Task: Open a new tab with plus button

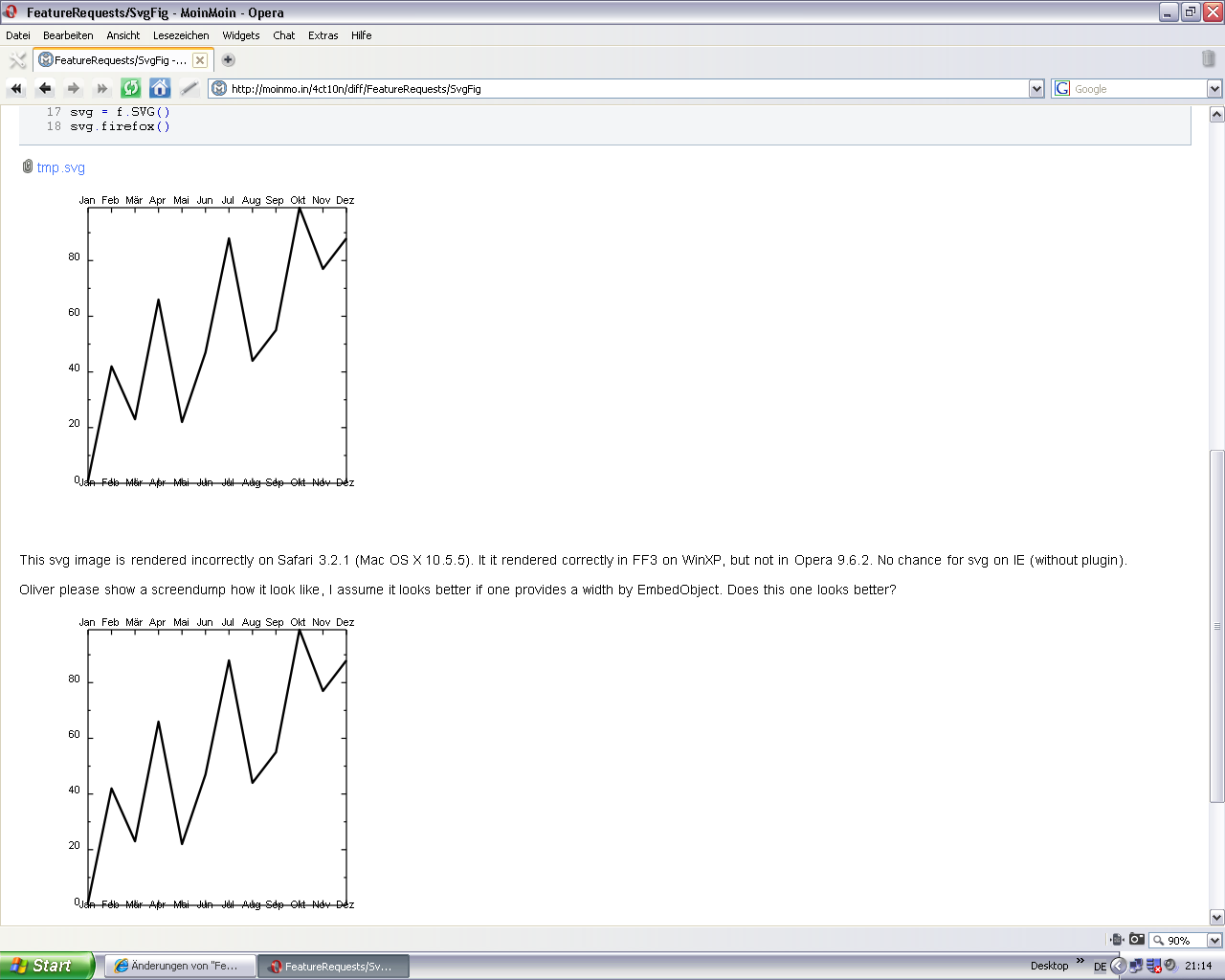Action: 229,59
